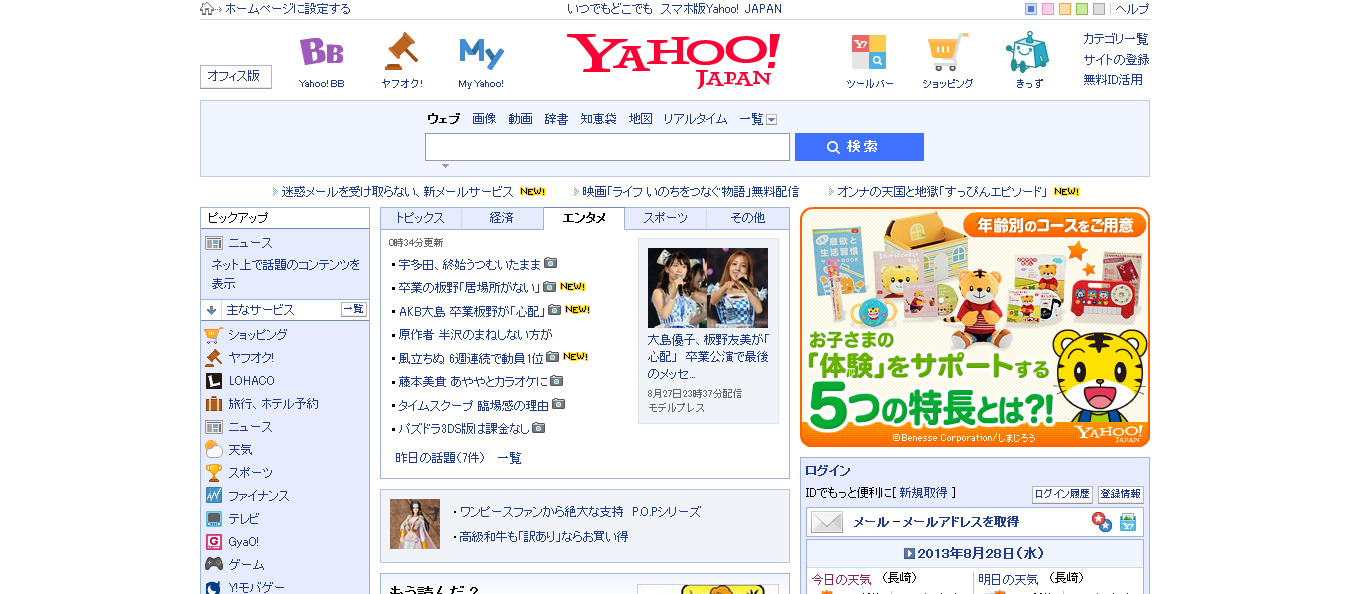The height and width of the screenshot is (594, 1349).
Task: Open the スマホ版Yahoo! JAPAN top link
Action: [x=721, y=9]
